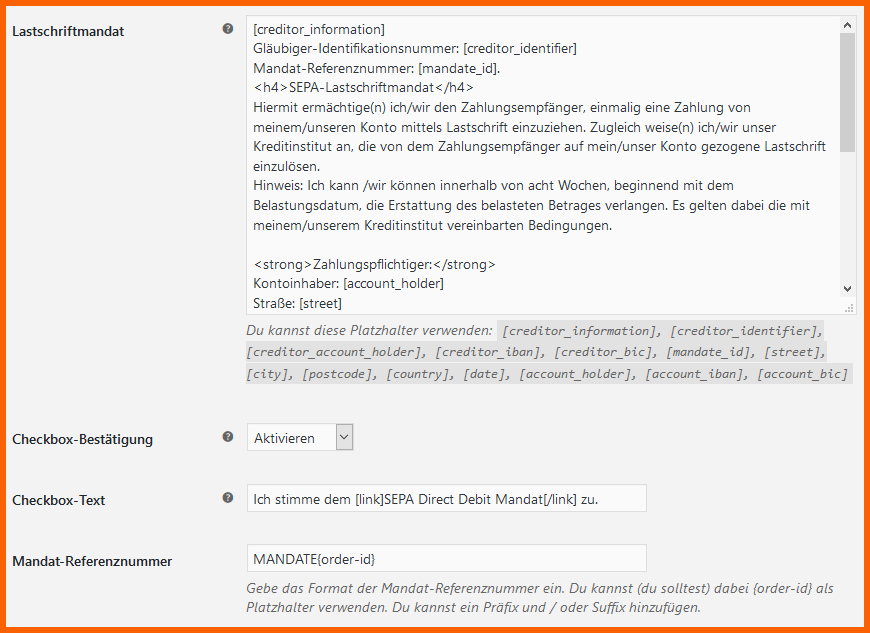Click the [creditor_iban] placeholder code in the hint
This screenshot has height=633, width=870.
click(487, 352)
